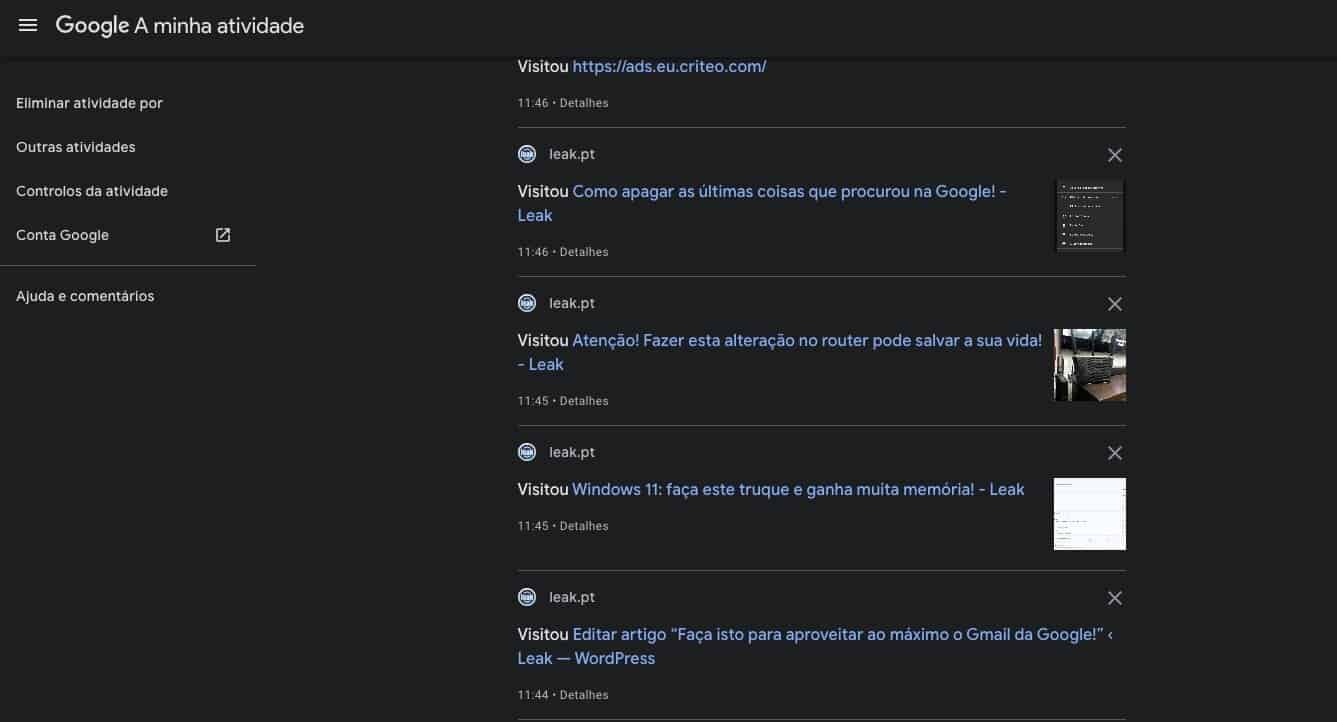Image resolution: width=1337 pixels, height=722 pixels.
Task: Show Detalhes for the 'Editar artigo' visit
Action: pos(584,695)
